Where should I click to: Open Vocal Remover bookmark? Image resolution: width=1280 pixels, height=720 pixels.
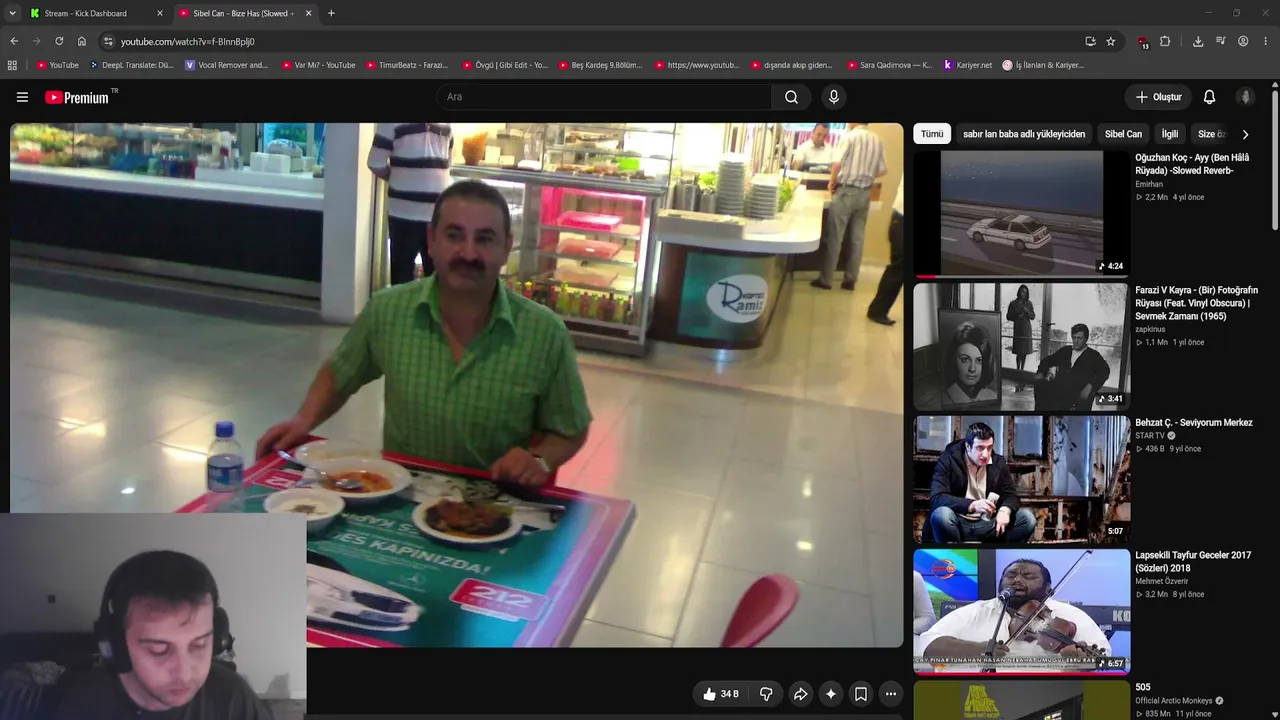[x=227, y=65]
